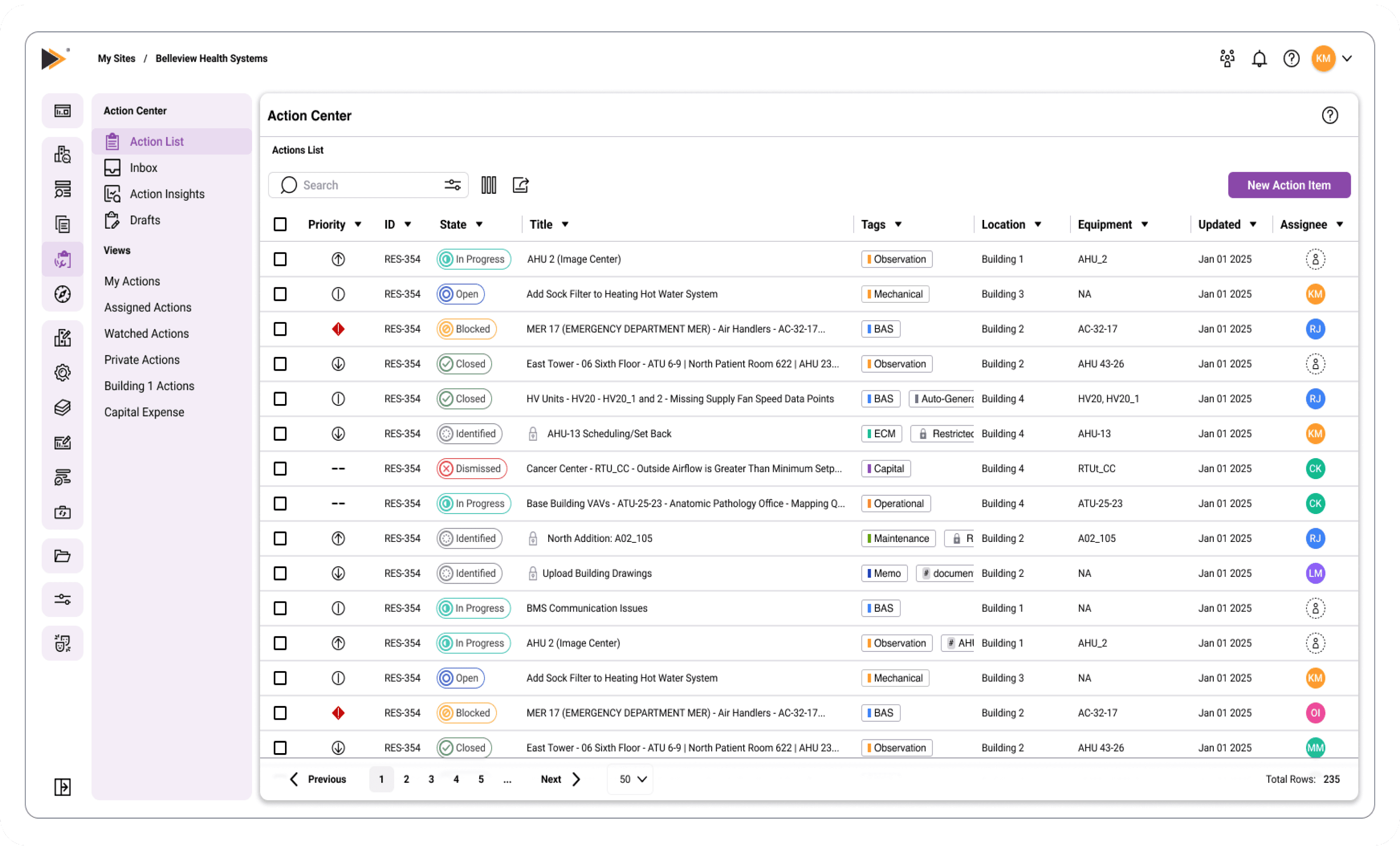Open user menu chevron beside KM avatar

[x=1347, y=58]
